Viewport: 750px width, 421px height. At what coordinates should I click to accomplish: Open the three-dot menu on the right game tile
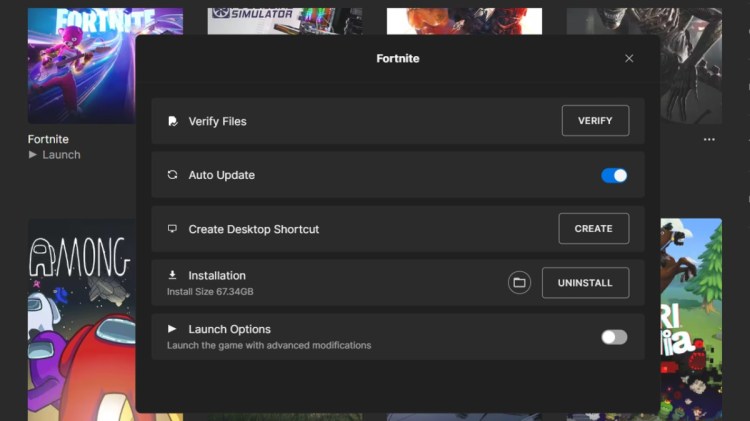coord(709,139)
